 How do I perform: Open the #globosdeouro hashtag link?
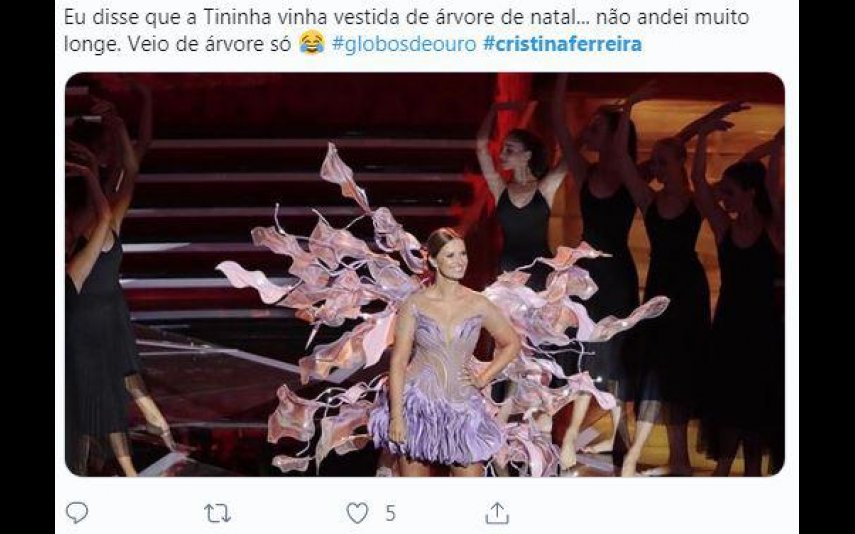coord(404,44)
